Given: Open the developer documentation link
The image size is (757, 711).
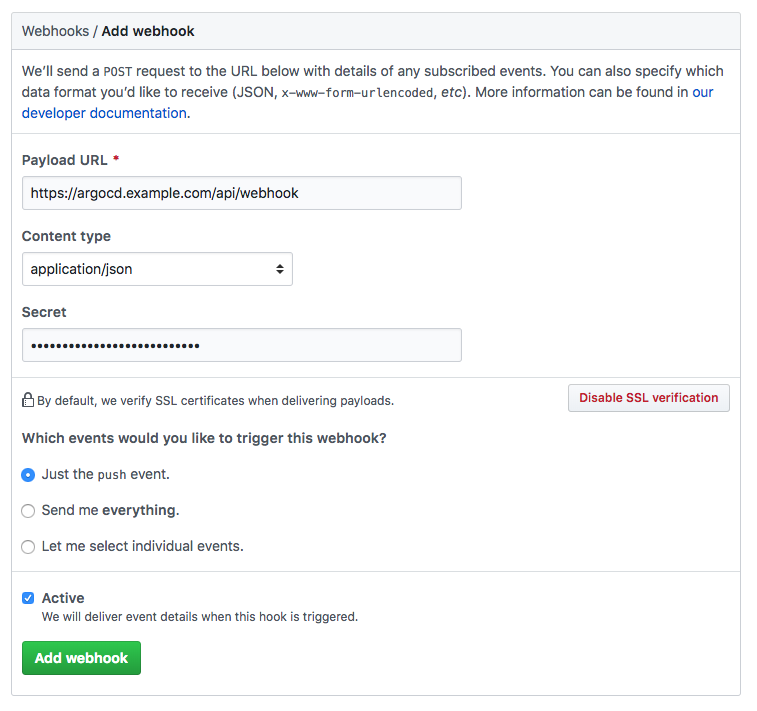Looking at the screenshot, I should (x=104, y=113).
